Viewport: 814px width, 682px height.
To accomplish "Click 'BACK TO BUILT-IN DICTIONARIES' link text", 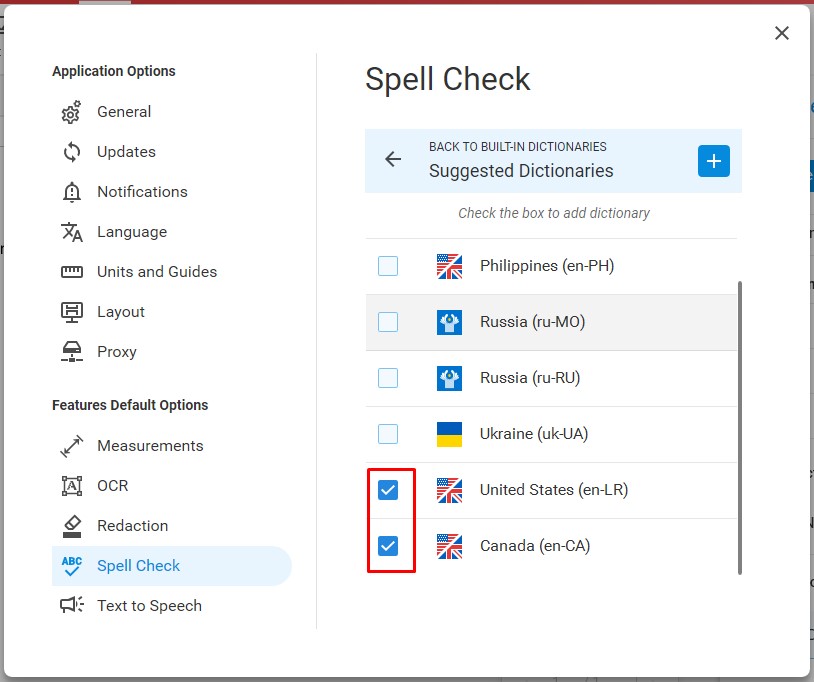I will tap(518, 147).
